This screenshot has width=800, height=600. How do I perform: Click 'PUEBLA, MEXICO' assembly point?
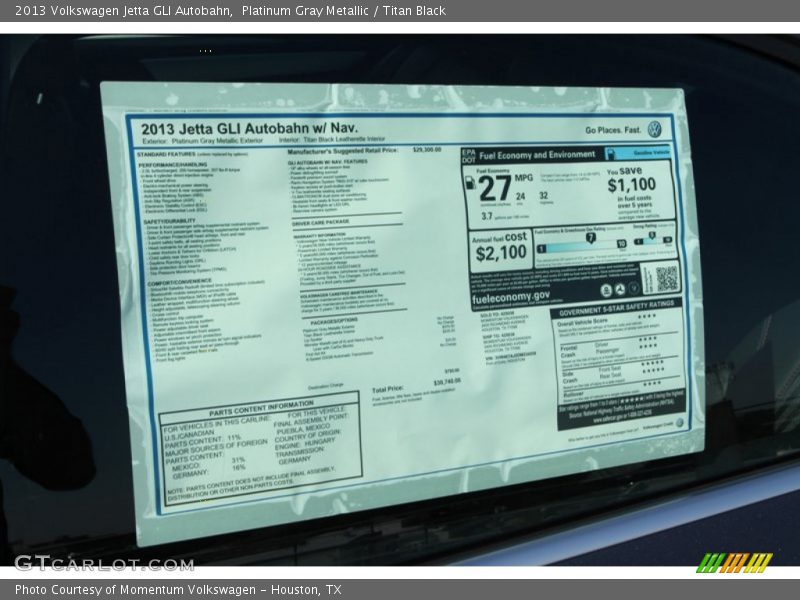pyautogui.click(x=303, y=429)
